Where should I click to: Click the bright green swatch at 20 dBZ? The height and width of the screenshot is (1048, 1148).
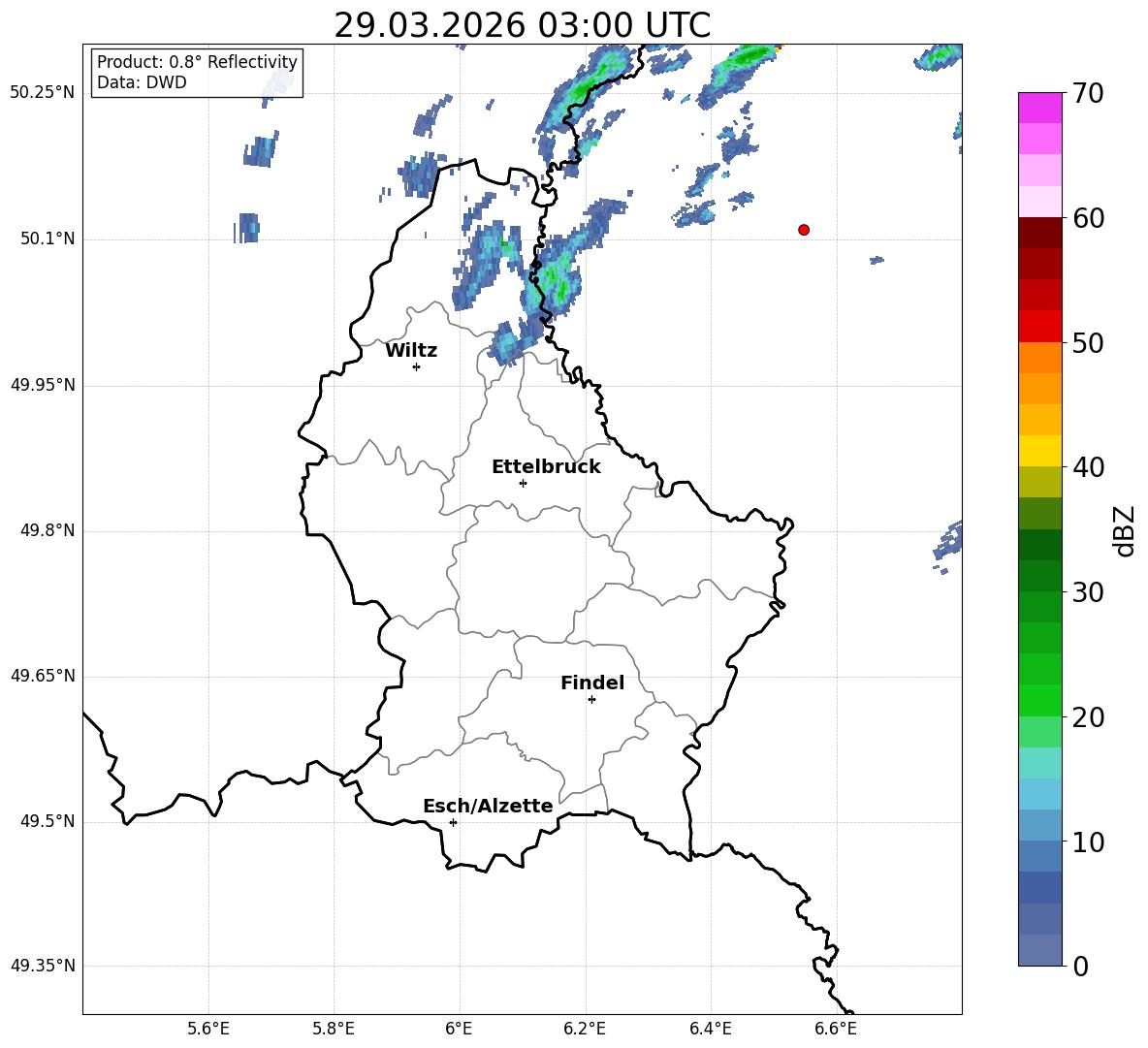(x=1039, y=700)
